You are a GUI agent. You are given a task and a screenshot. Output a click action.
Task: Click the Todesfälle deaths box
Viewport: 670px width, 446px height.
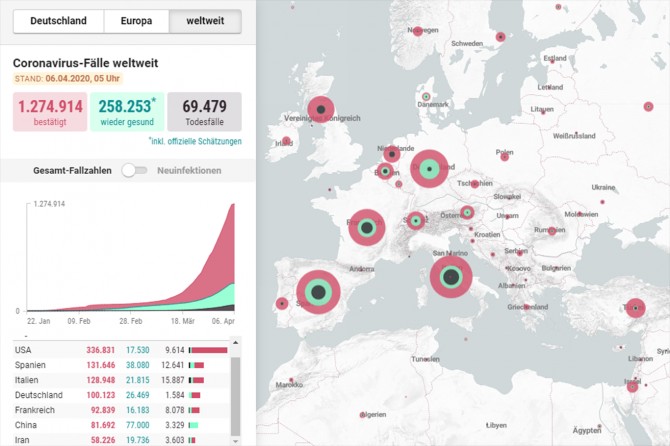204,111
